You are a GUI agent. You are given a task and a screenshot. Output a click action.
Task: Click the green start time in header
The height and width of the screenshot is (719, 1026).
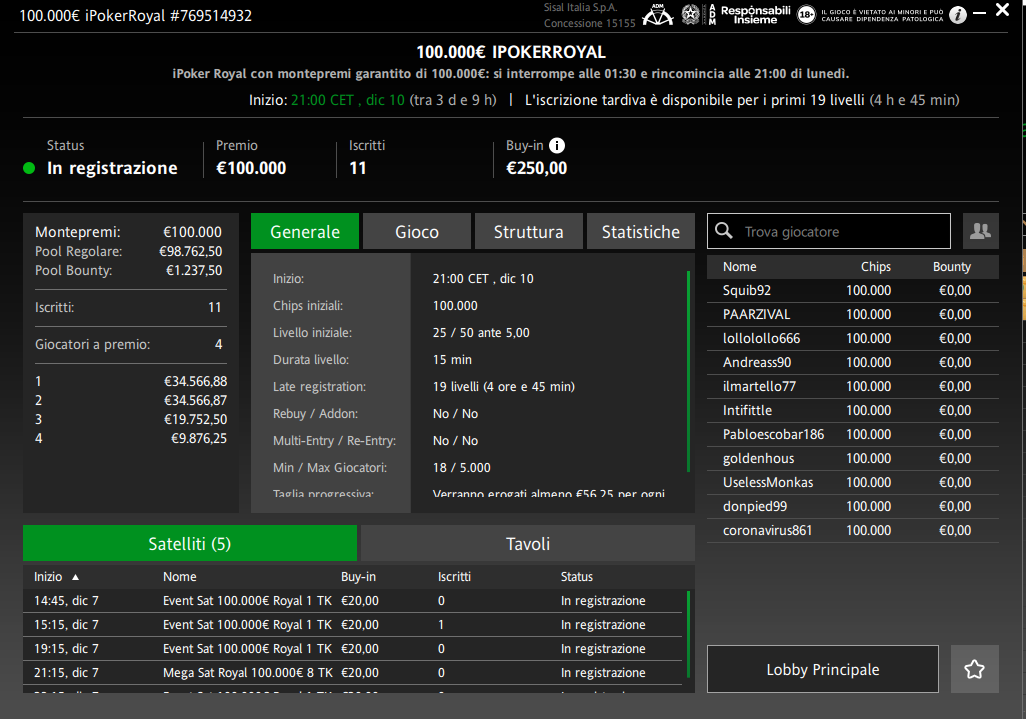pos(348,100)
